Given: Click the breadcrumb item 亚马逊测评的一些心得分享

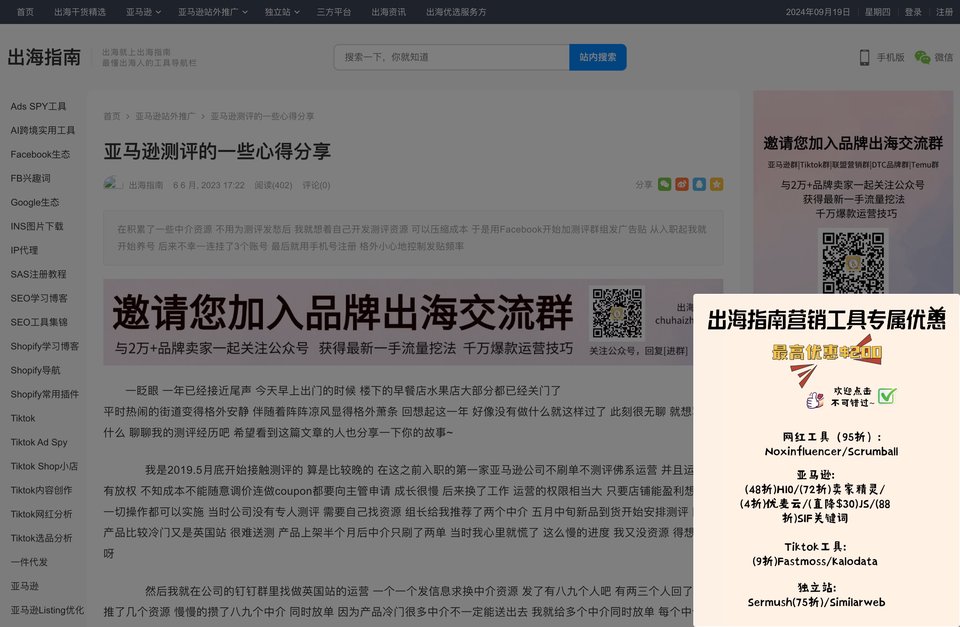Looking at the screenshot, I should click(x=263, y=116).
